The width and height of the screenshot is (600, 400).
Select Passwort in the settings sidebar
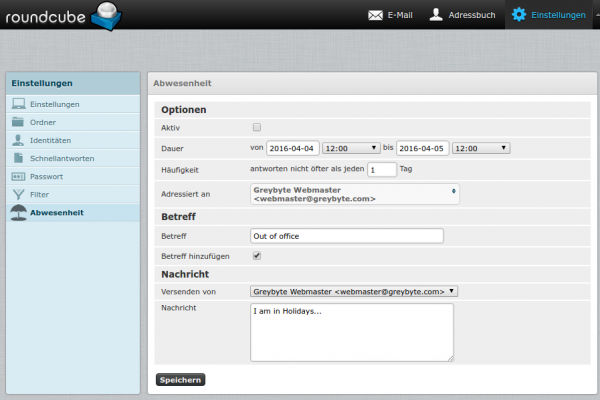point(49,176)
